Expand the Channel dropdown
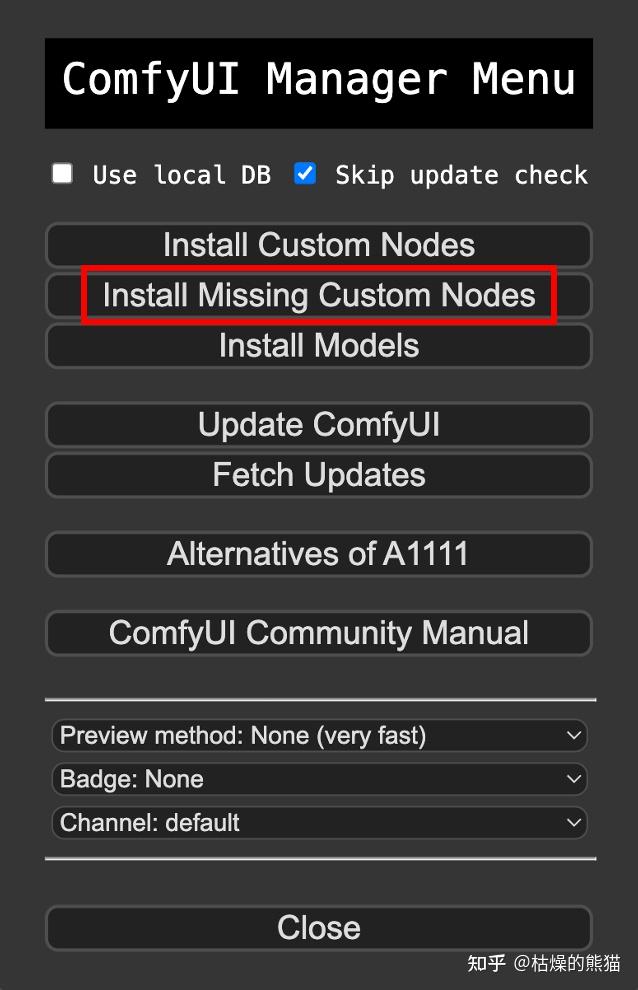The width and height of the screenshot is (638, 990). tap(320, 823)
